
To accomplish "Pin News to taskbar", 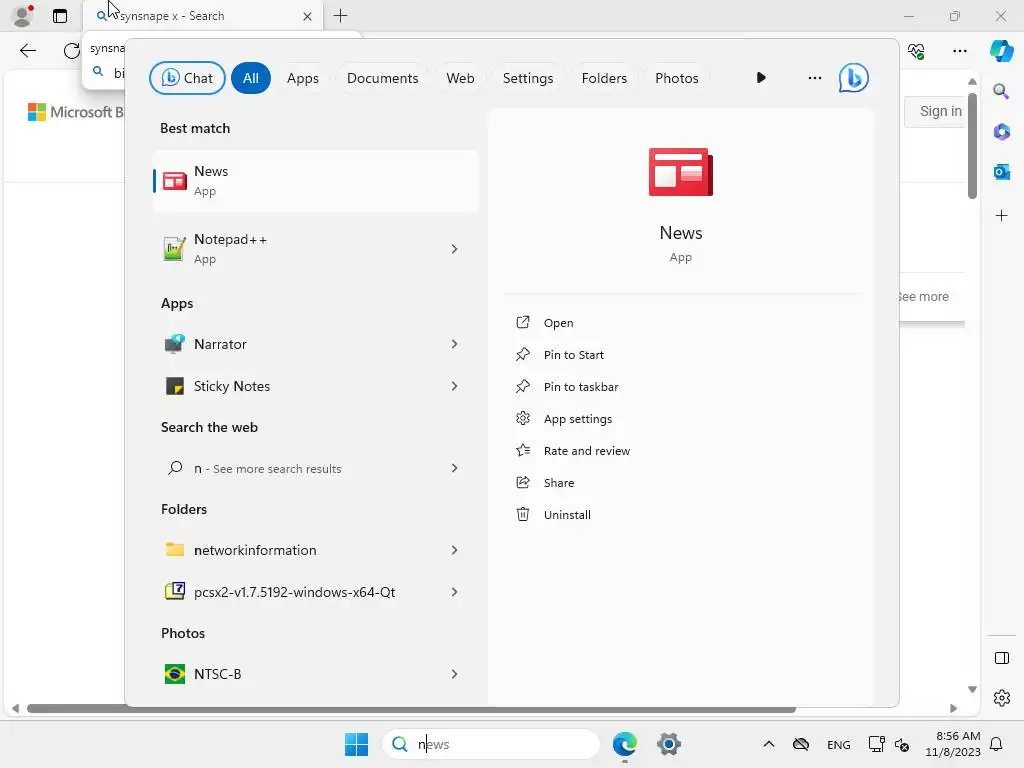I will (581, 387).
